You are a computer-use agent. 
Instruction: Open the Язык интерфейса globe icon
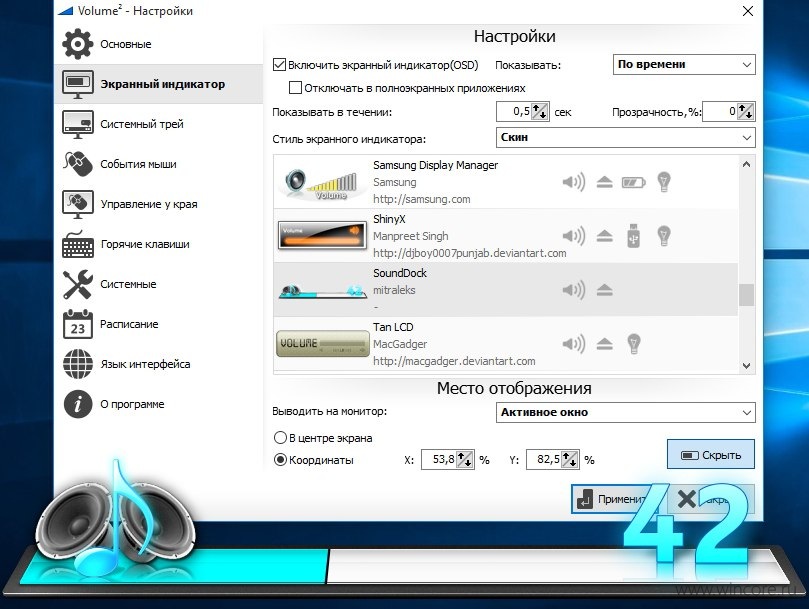click(77, 364)
